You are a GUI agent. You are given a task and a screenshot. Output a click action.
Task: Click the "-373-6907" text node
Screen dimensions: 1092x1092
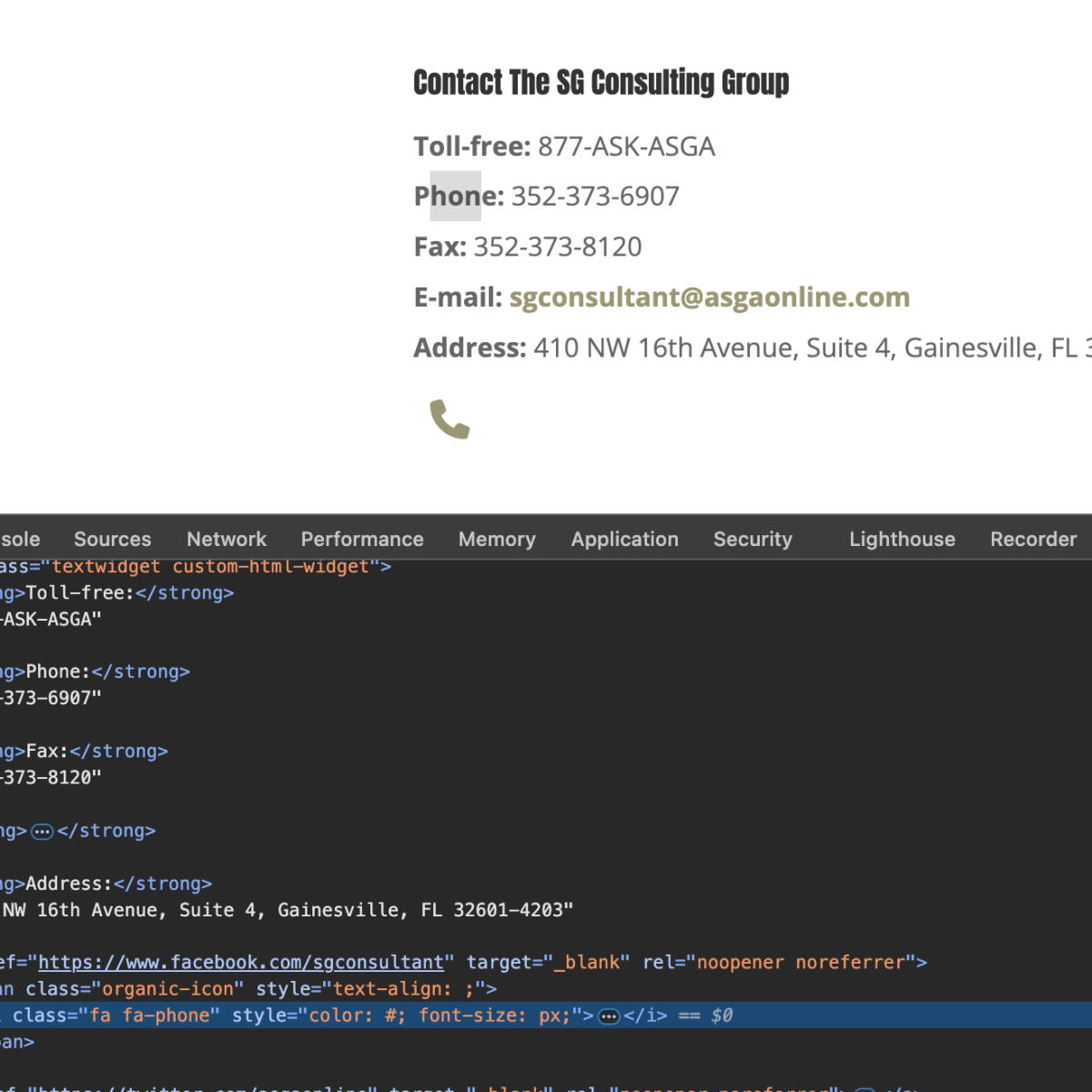point(50,698)
